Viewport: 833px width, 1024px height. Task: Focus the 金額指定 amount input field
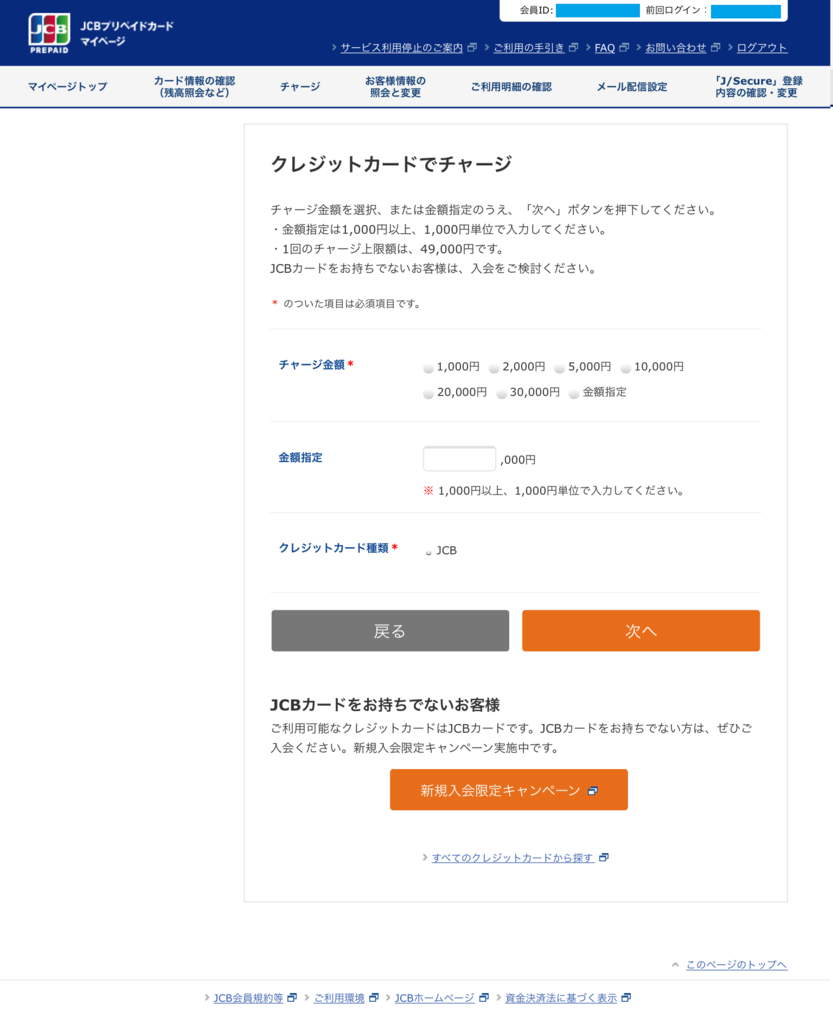coord(460,458)
